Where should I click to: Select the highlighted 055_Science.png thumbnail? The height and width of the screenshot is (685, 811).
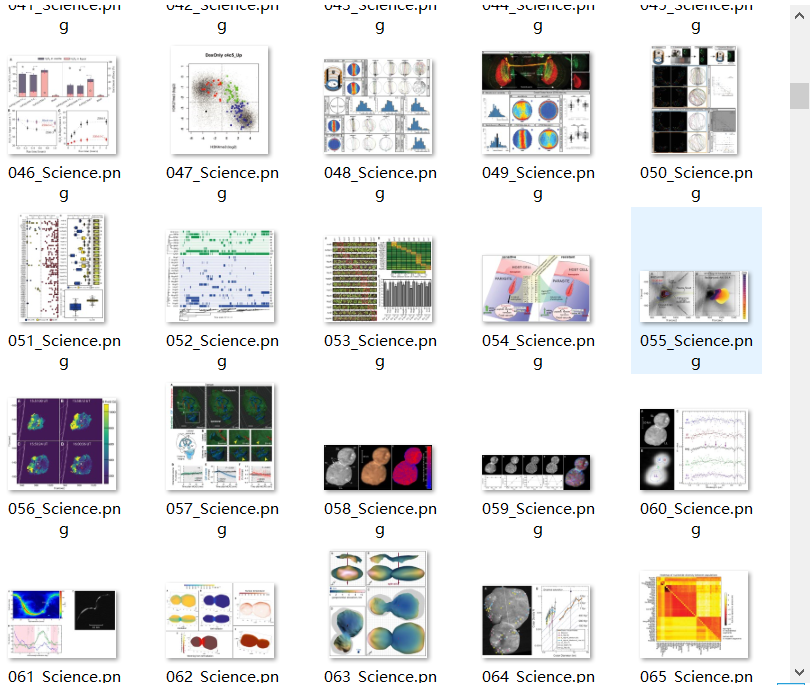694,296
